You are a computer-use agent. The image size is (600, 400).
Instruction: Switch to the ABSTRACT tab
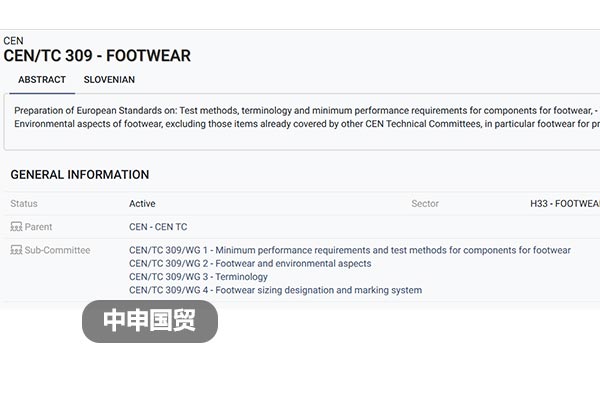point(42,80)
